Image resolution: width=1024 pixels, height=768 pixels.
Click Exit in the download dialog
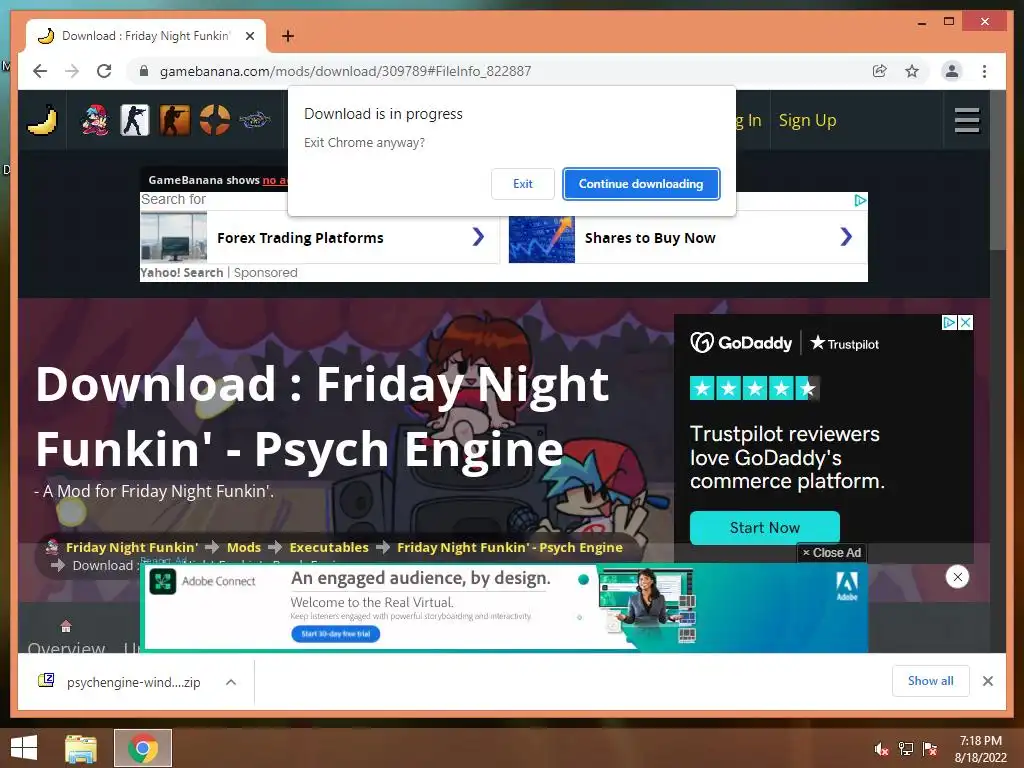522,184
